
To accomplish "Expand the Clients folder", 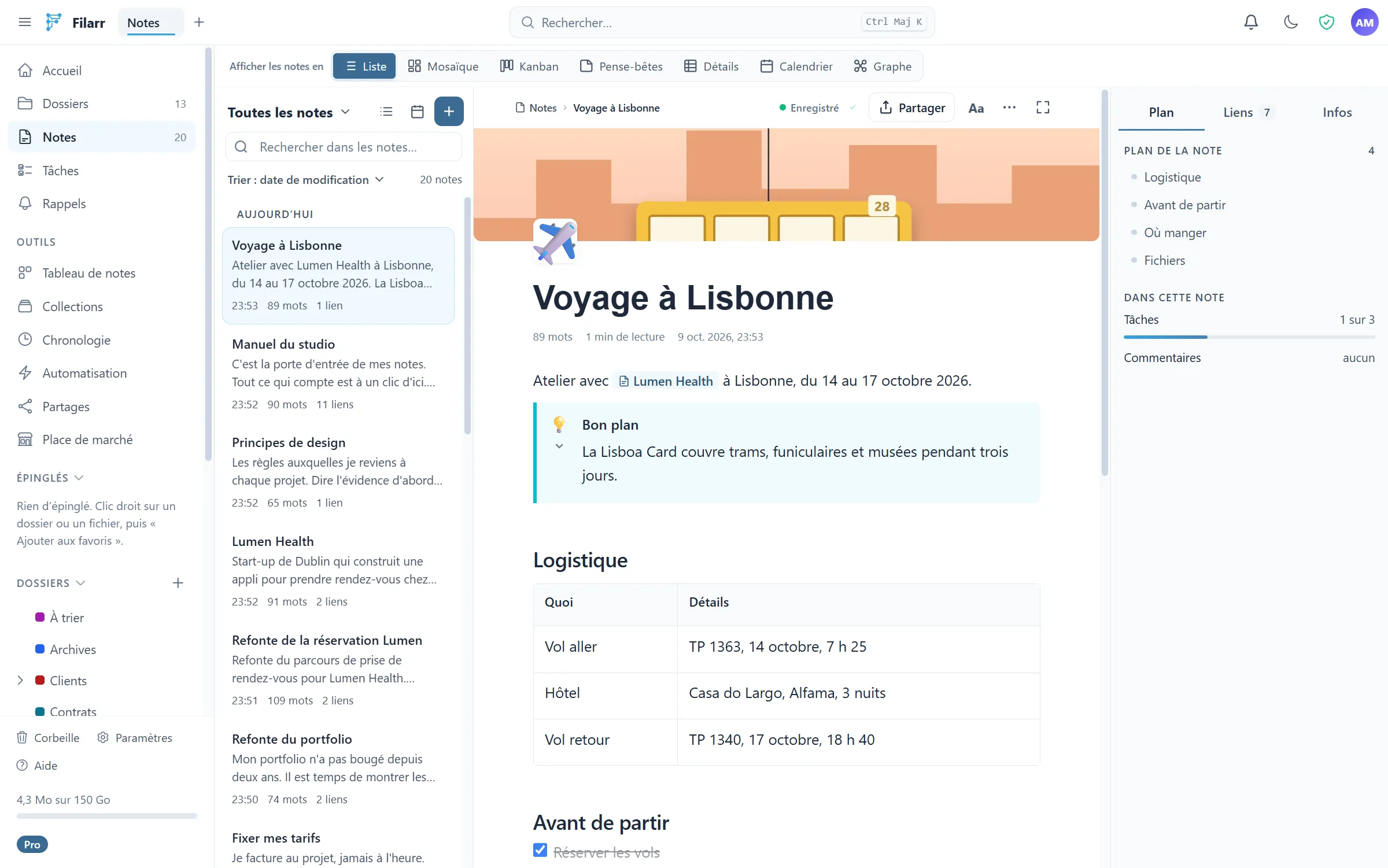I will [20, 680].
